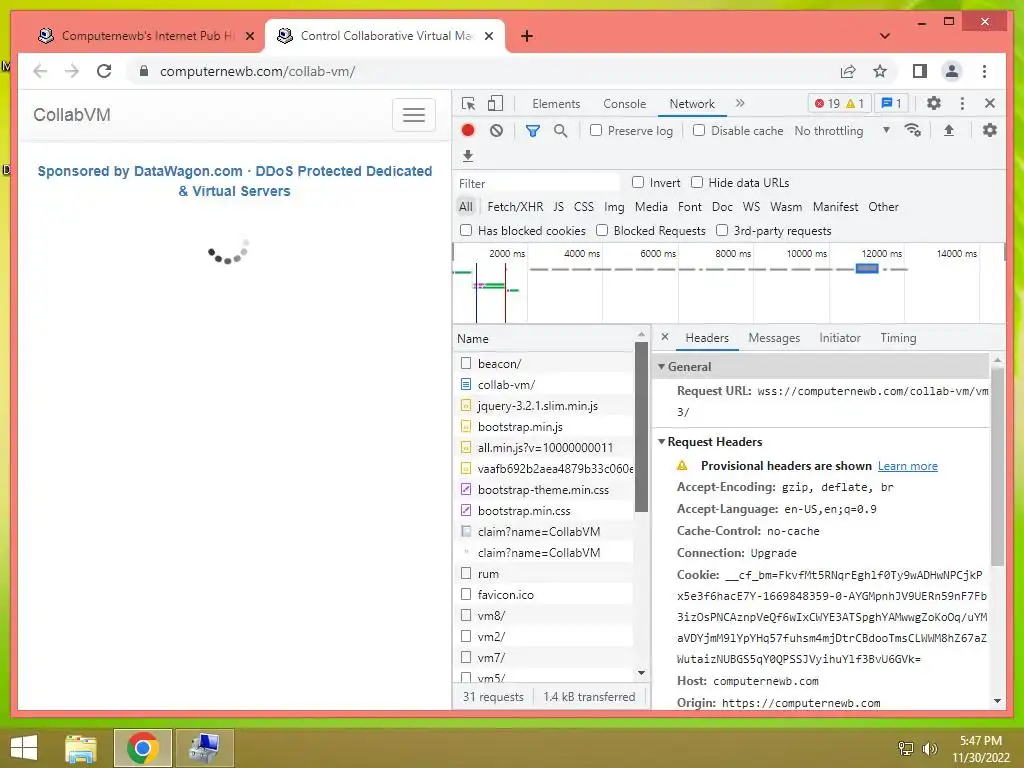Open the tab search chevron in title bar
Image resolution: width=1024 pixels, height=768 pixels.
tap(885, 36)
